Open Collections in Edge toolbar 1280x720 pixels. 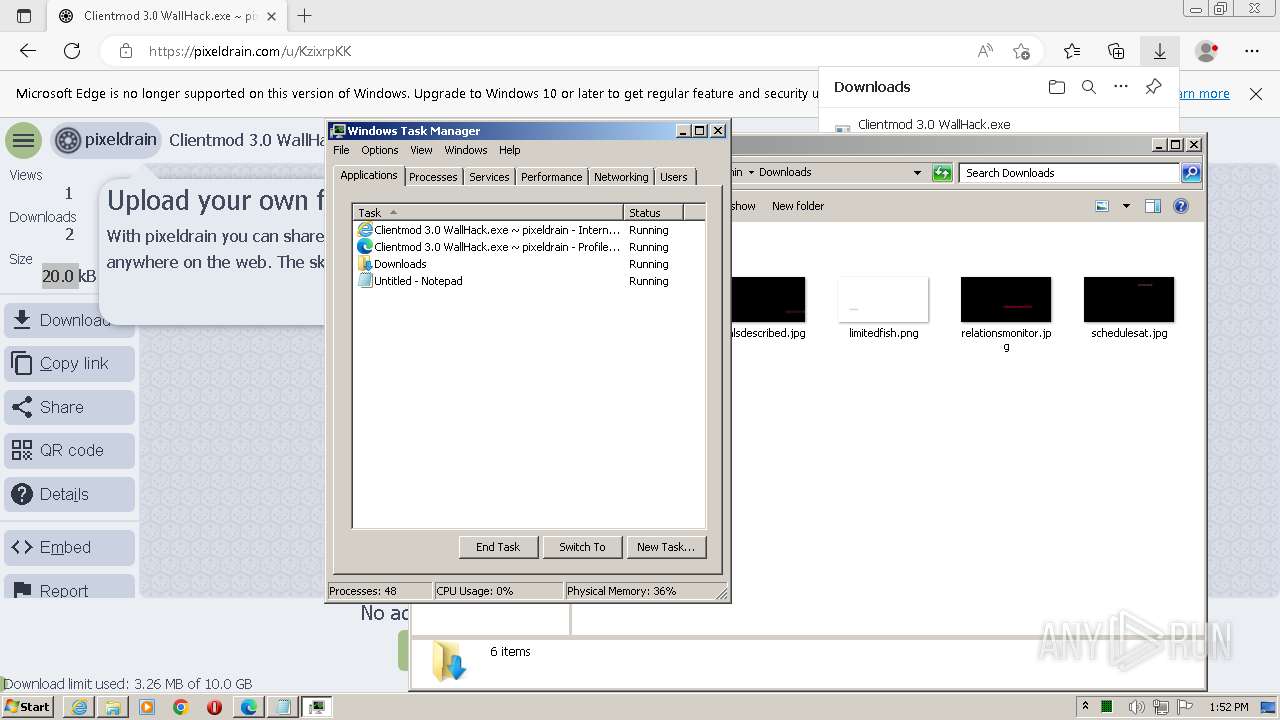(x=1116, y=51)
